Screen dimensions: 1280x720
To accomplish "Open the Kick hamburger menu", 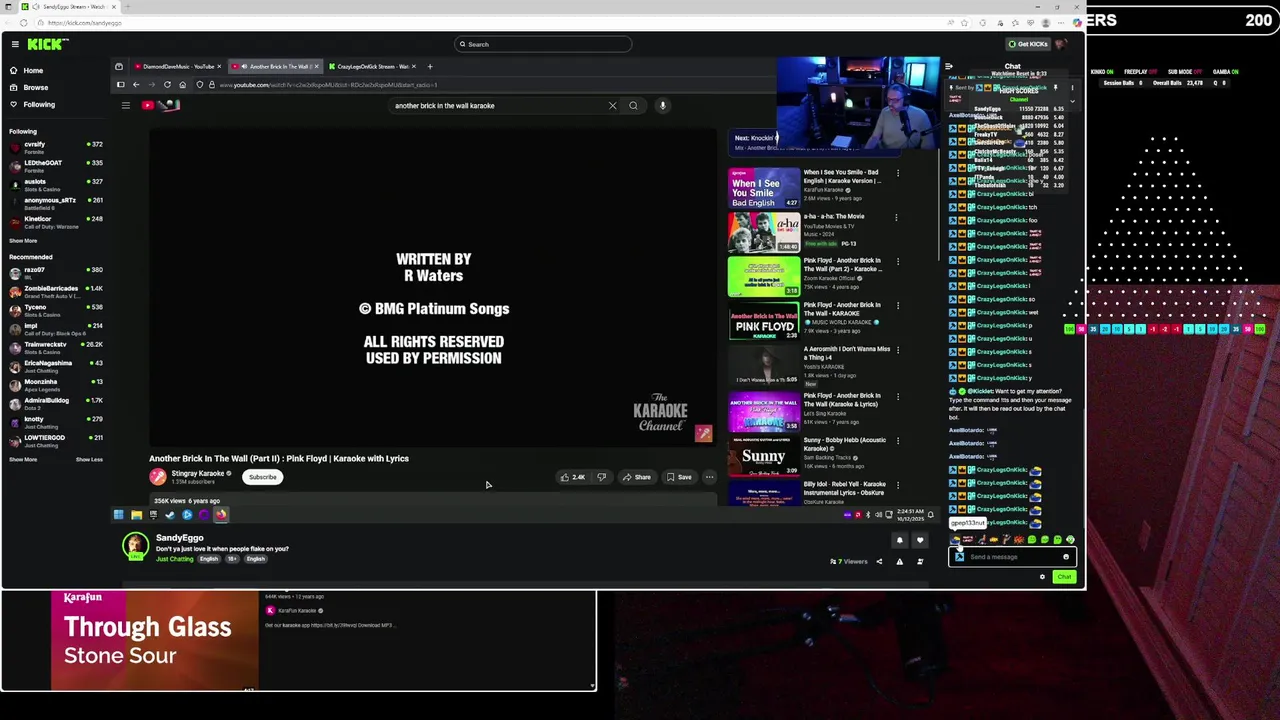I will tap(15, 44).
